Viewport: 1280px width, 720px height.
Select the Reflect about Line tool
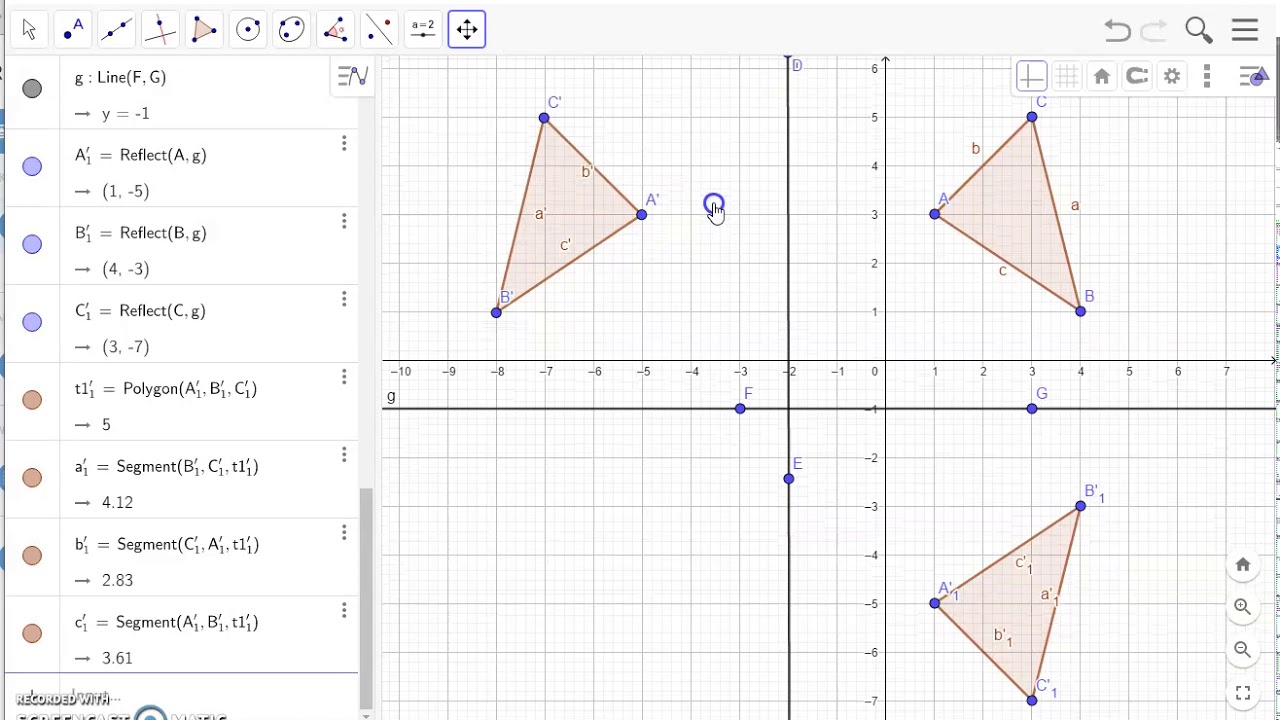click(x=380, y=30)
